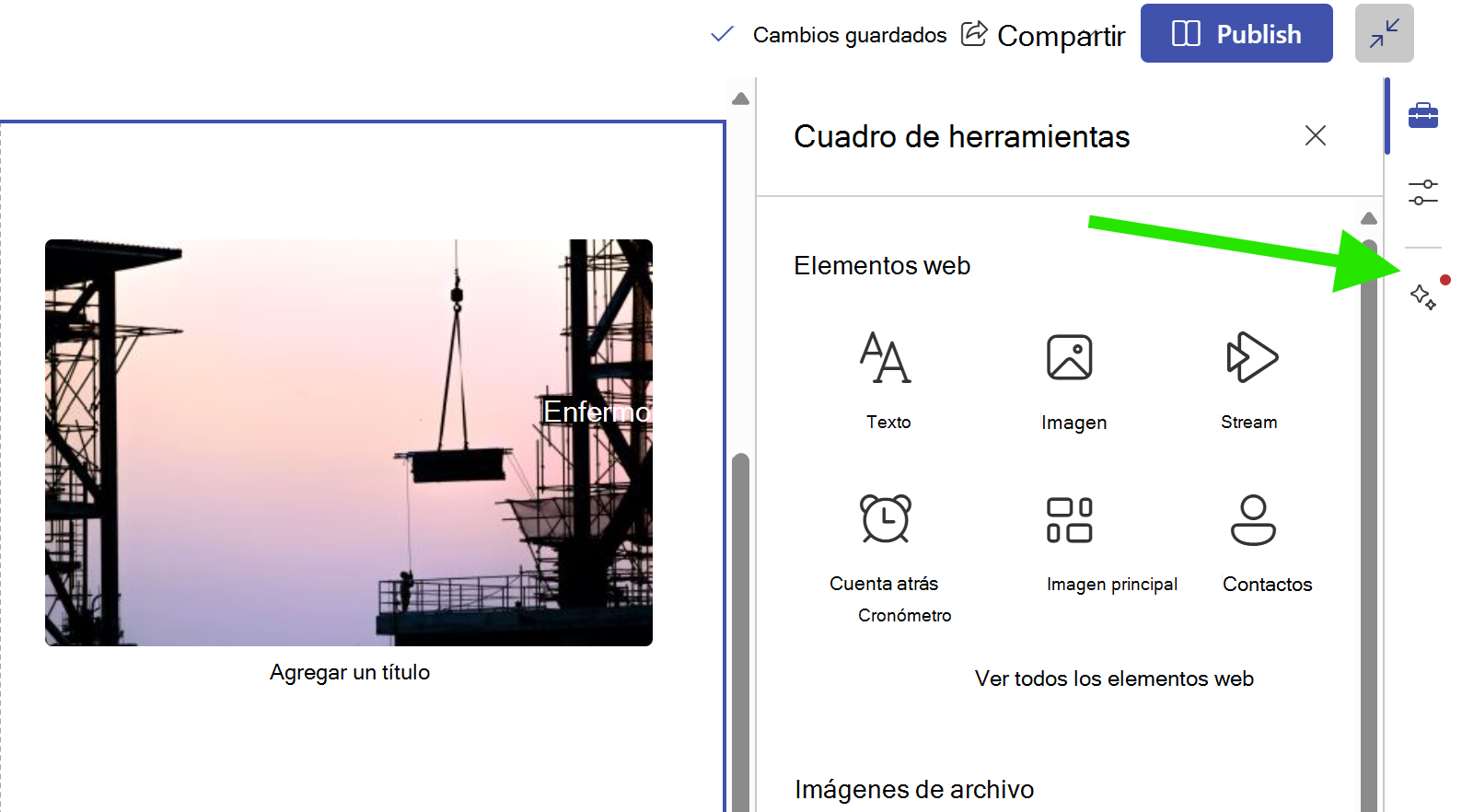Image resolution: width=1462 pixels, height=812 pixels.
Task: Click the Enfermo text overlay on image
Action: [597, 412]
